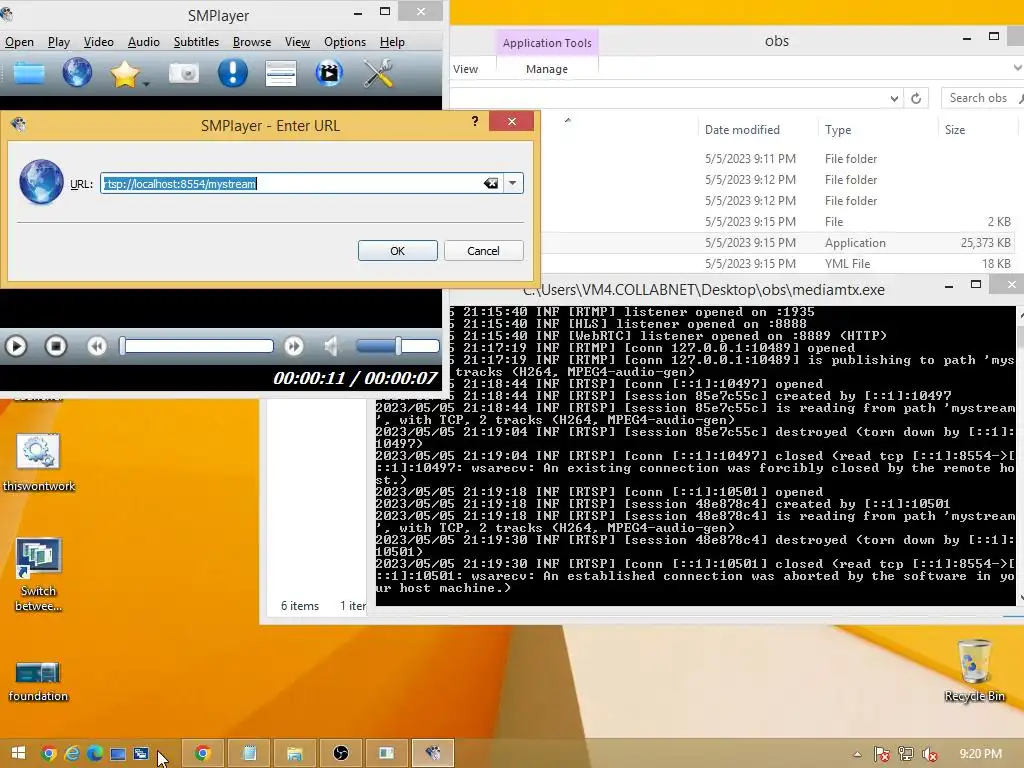Open the Windows Start button
1024x768 pixels.
point(18,753)
